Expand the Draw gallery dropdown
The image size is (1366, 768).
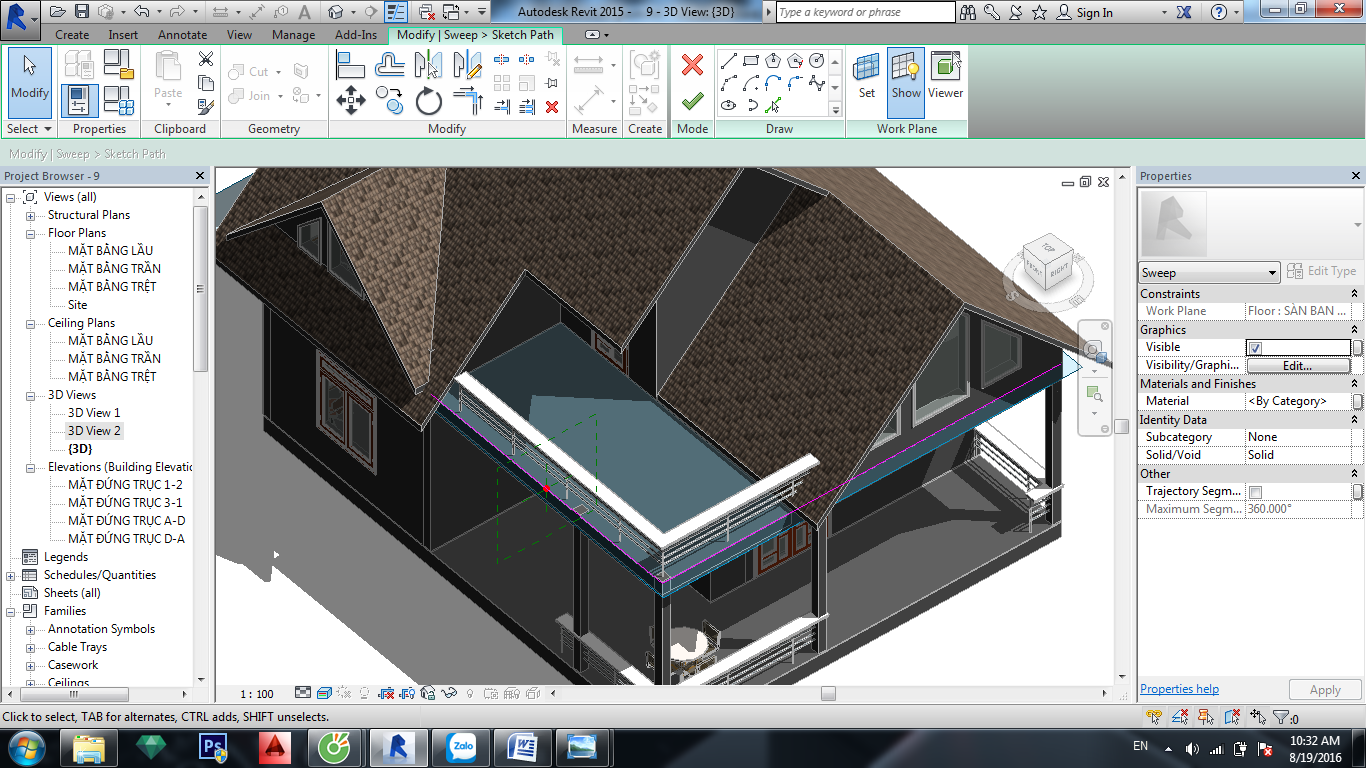pyautogui.click(x=836, y=109)
